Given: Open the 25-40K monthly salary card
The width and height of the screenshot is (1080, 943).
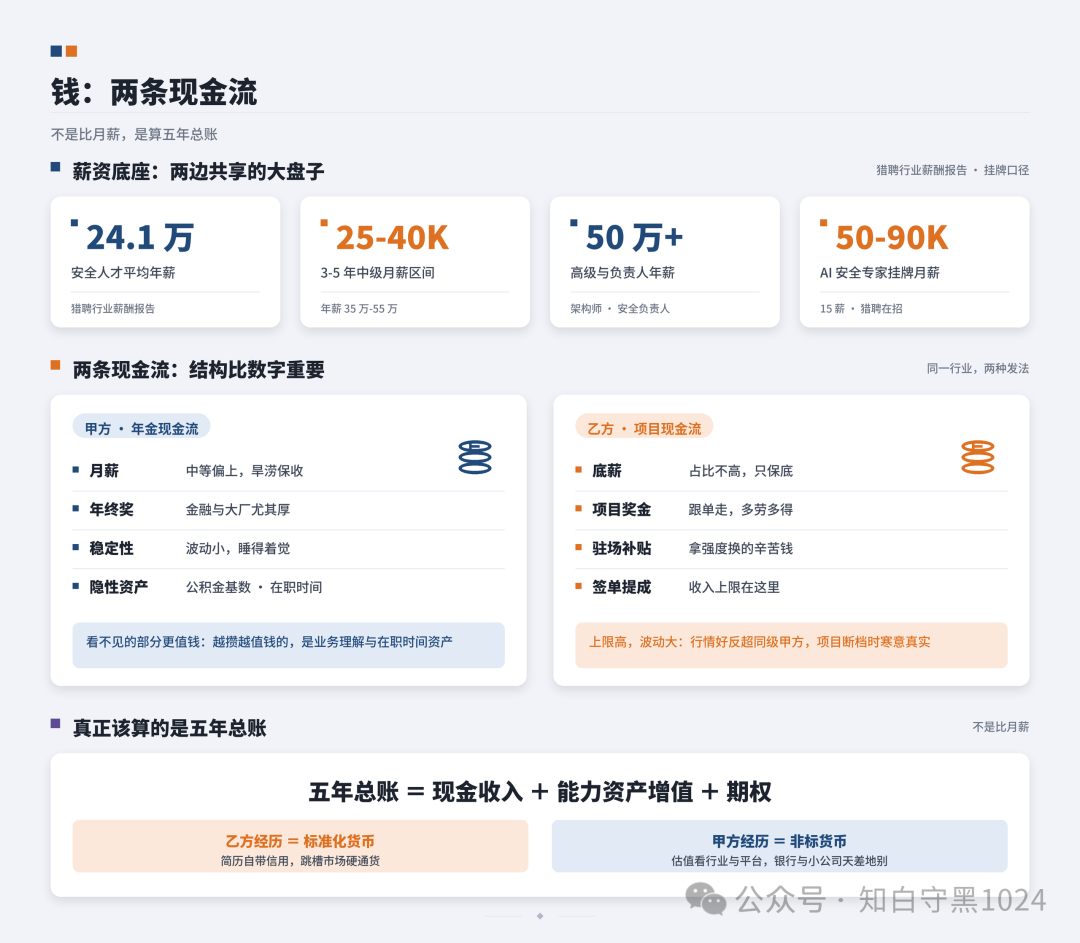Looking at the screenshot, I should click(x=415, y=262).
